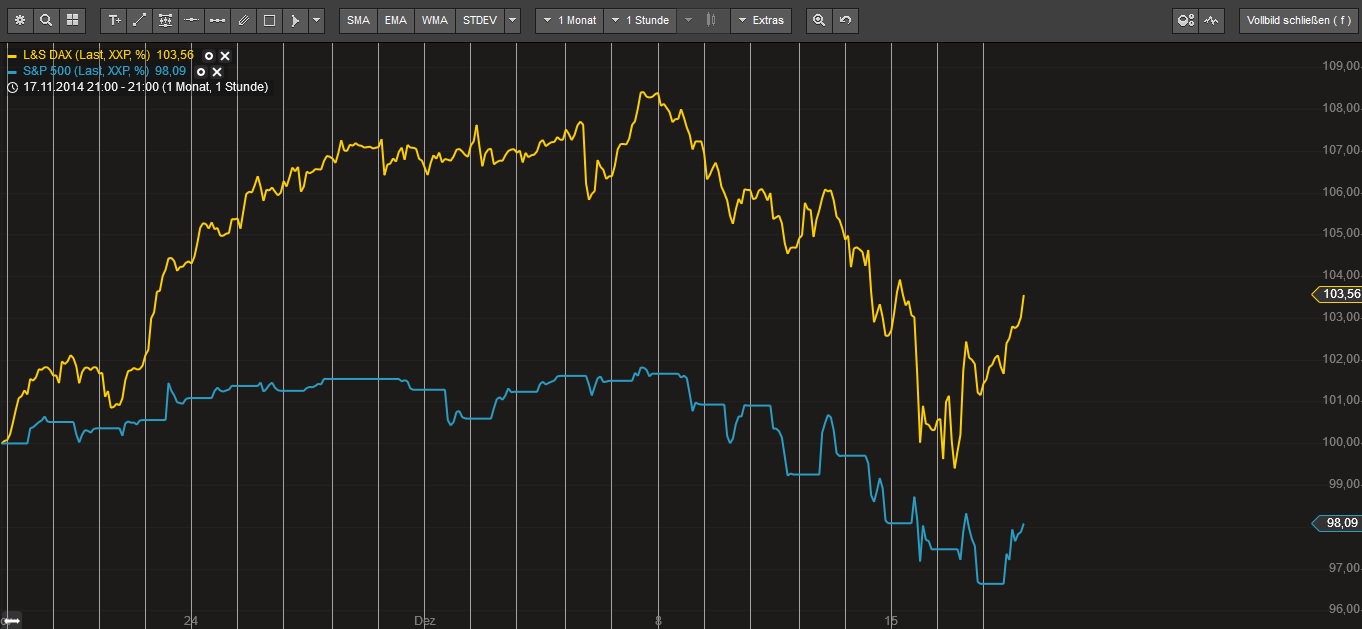Open settings circle for L&S DAX series
1362x629 pixels.
pos(209,56)
